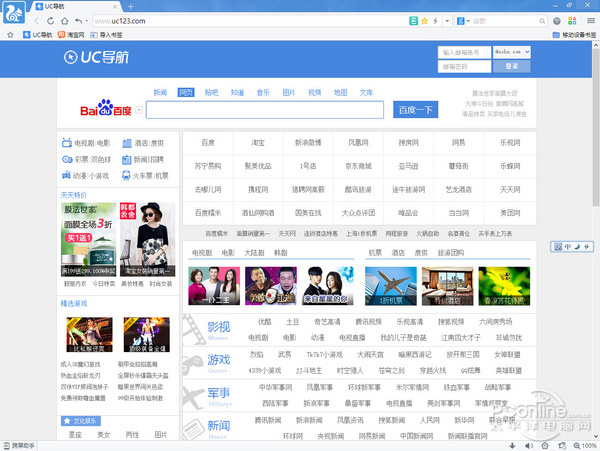This screenshot has width=600, height=451.
Task: Click 导入书签 on the bookmarks bar
Action: coord(106,35)
